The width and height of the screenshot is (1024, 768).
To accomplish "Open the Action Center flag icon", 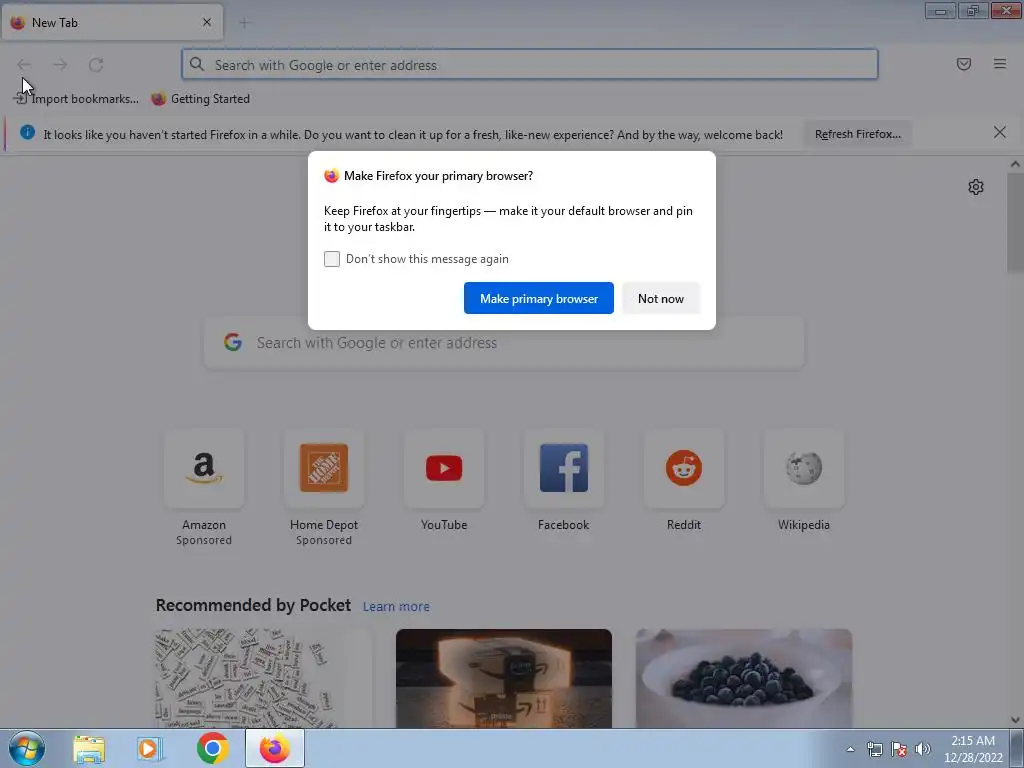I will pos(899,749).
